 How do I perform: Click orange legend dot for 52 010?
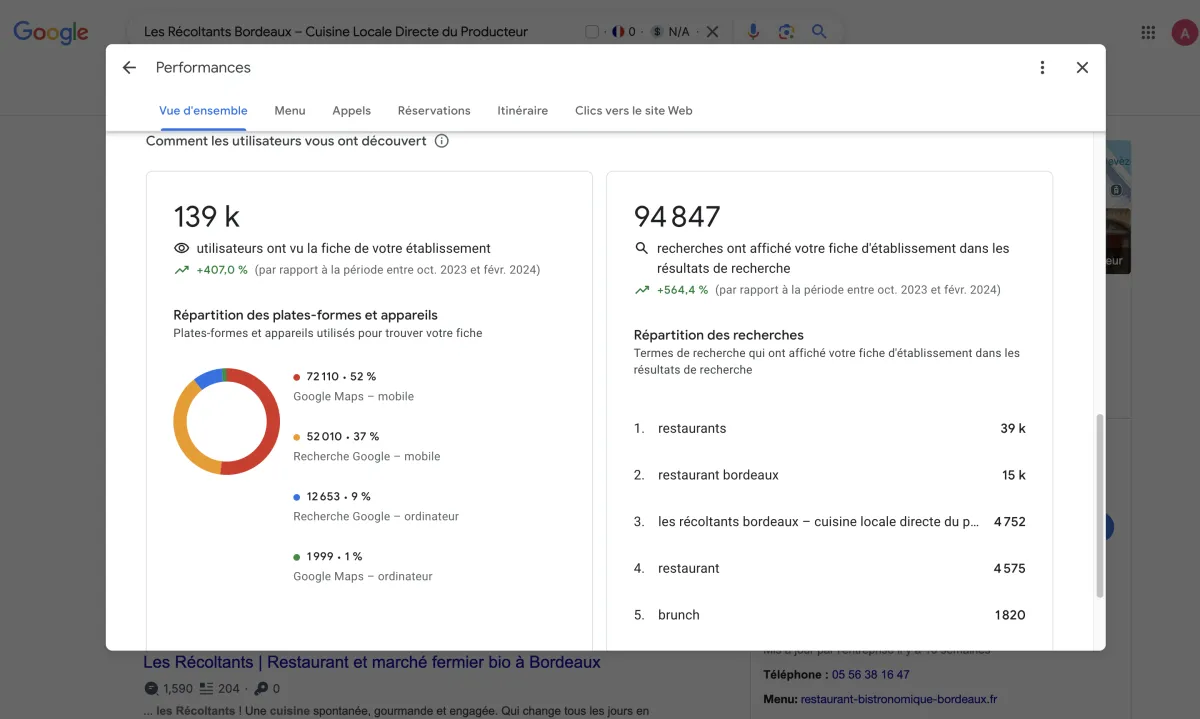click(297, 437)
